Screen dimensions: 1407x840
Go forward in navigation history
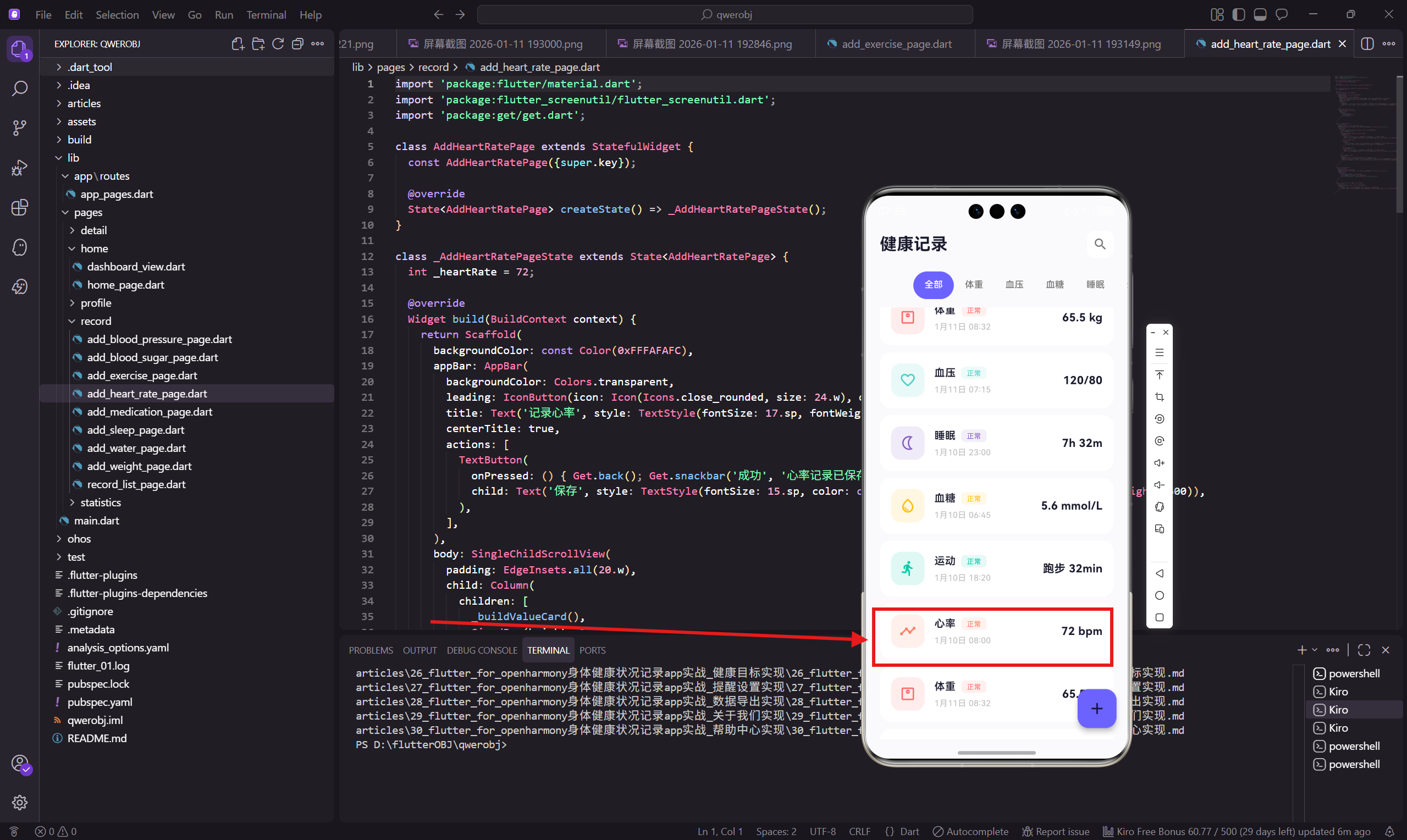[x=460, y=15]
